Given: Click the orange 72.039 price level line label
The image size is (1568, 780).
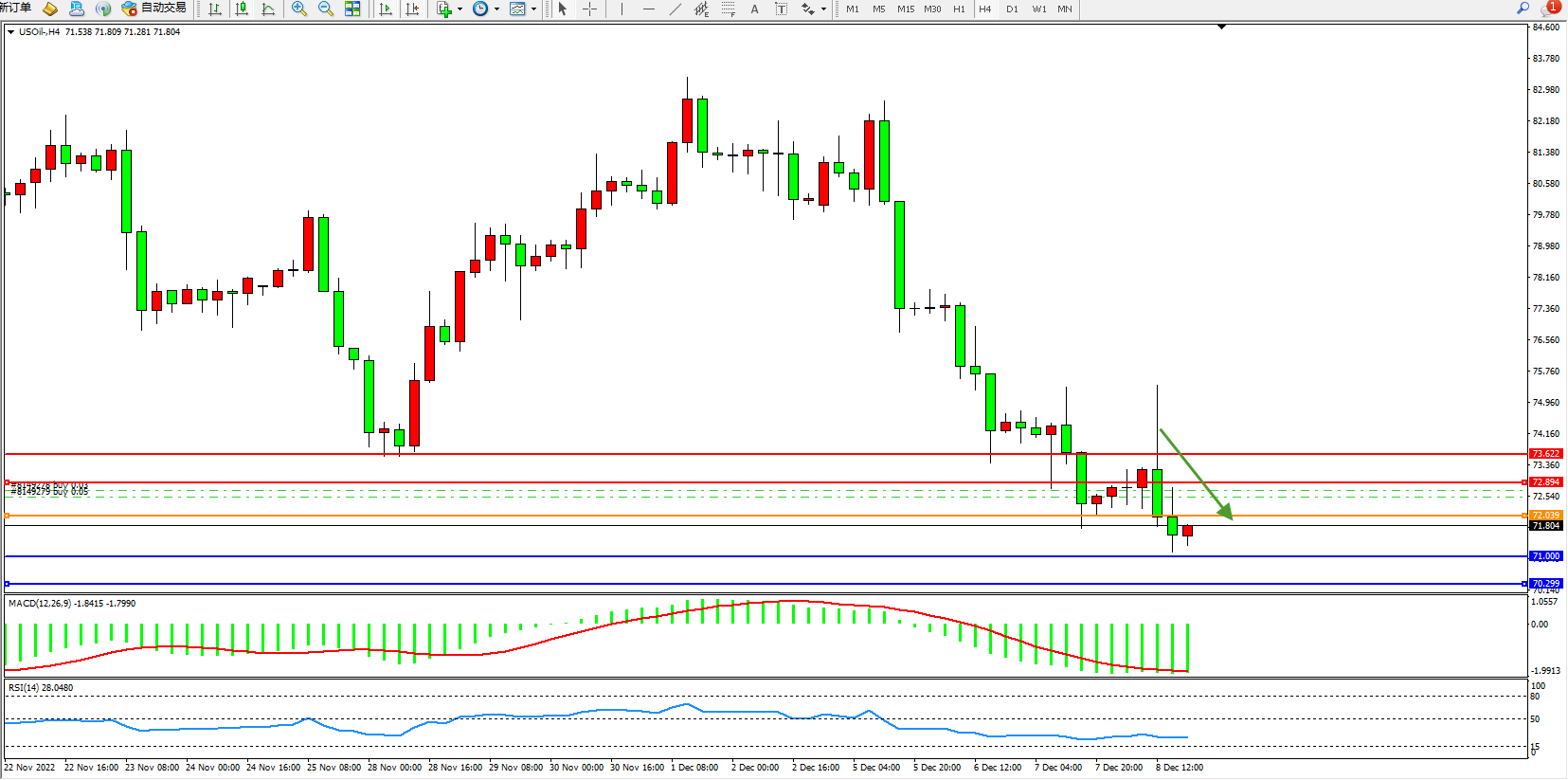Looking at the screenshot, I should tap(1545, 516).
